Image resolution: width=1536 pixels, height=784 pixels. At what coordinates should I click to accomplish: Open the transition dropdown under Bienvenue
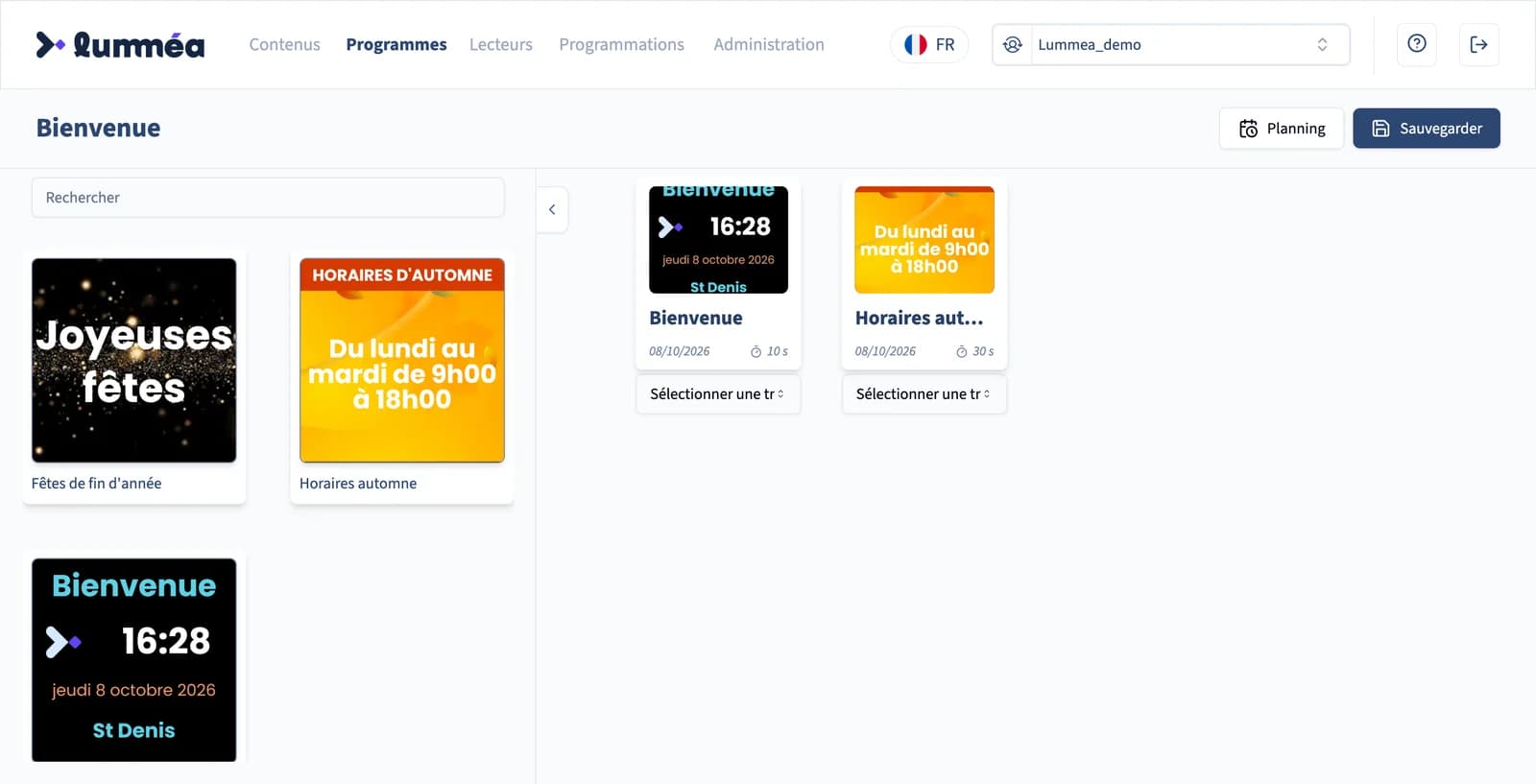pos(718,393)
